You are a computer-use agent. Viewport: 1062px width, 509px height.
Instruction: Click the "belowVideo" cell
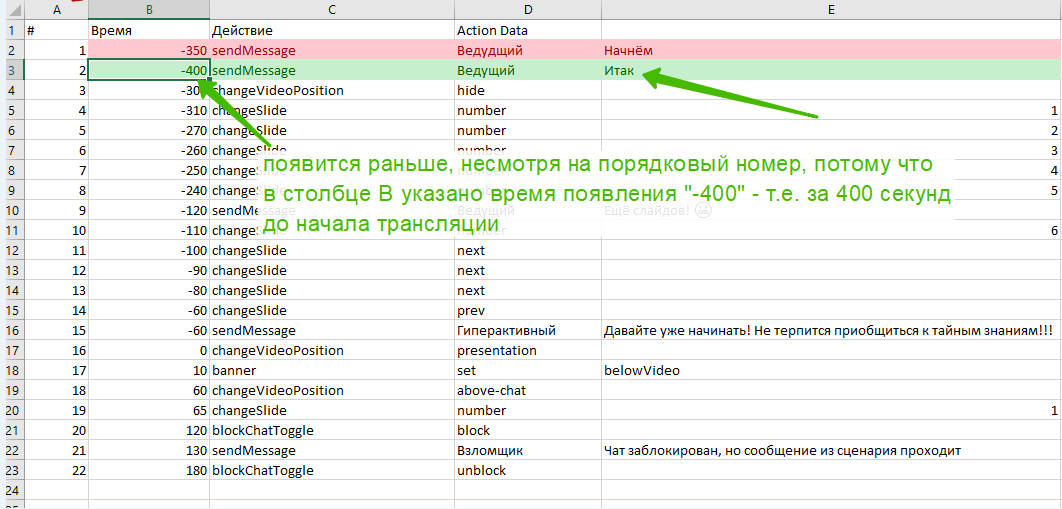point(830,371)
